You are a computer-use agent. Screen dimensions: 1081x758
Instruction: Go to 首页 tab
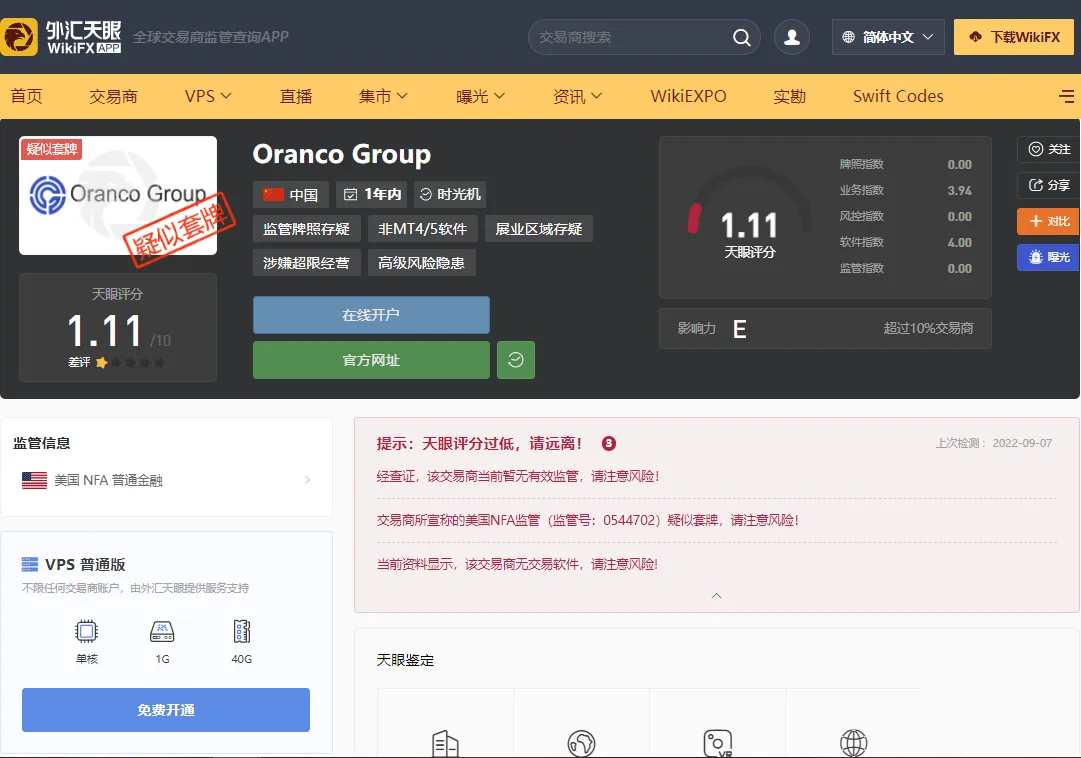(26, 97)
